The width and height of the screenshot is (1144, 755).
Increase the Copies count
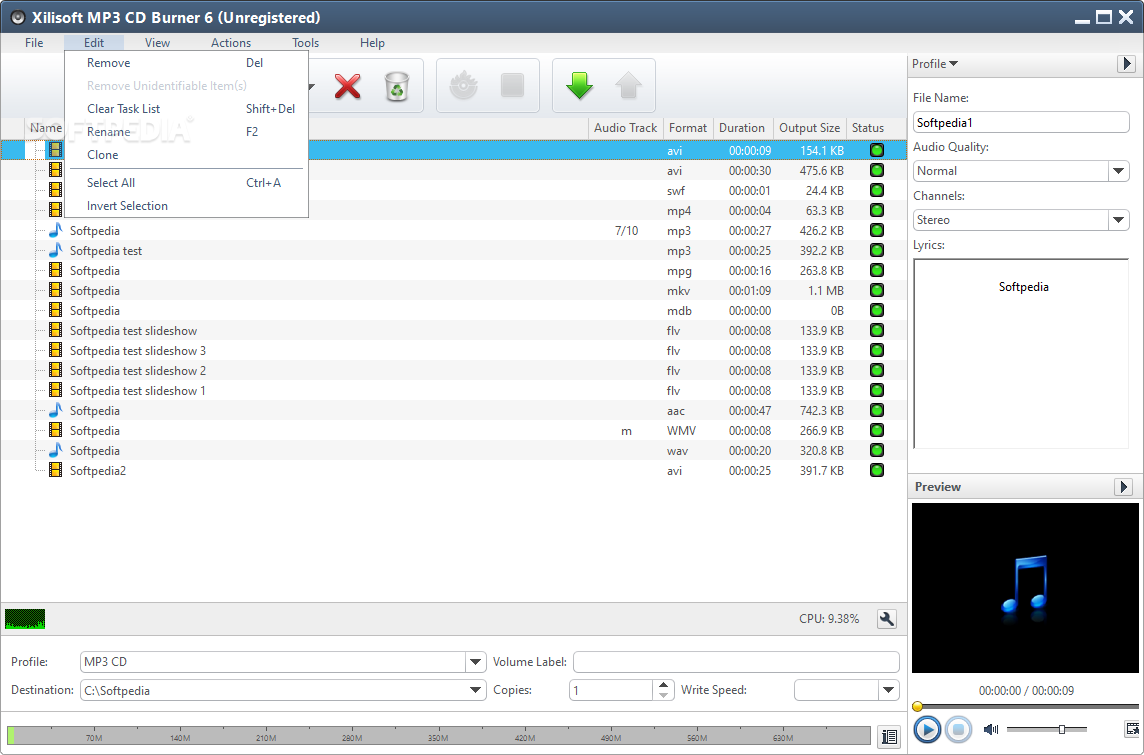click(662, 685)
